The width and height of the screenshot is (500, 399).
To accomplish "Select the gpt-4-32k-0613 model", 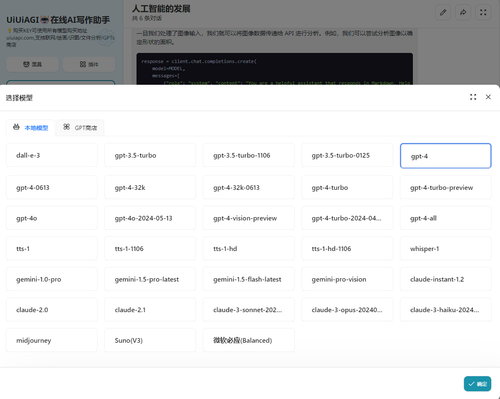I will (x=249, y=187).
